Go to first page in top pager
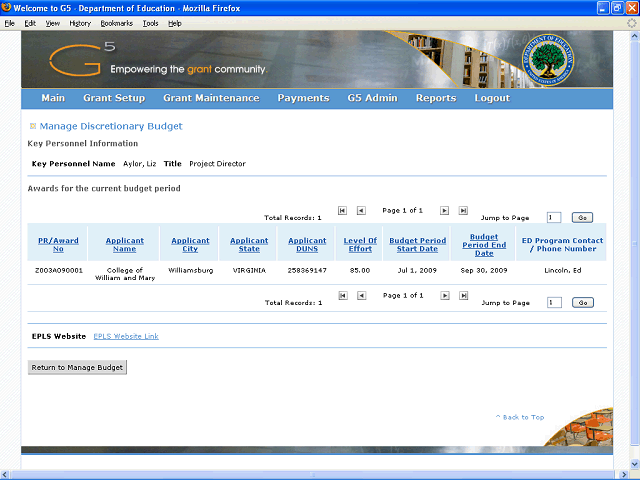This screenshot has width=640, height=480. tap(342, 211)
